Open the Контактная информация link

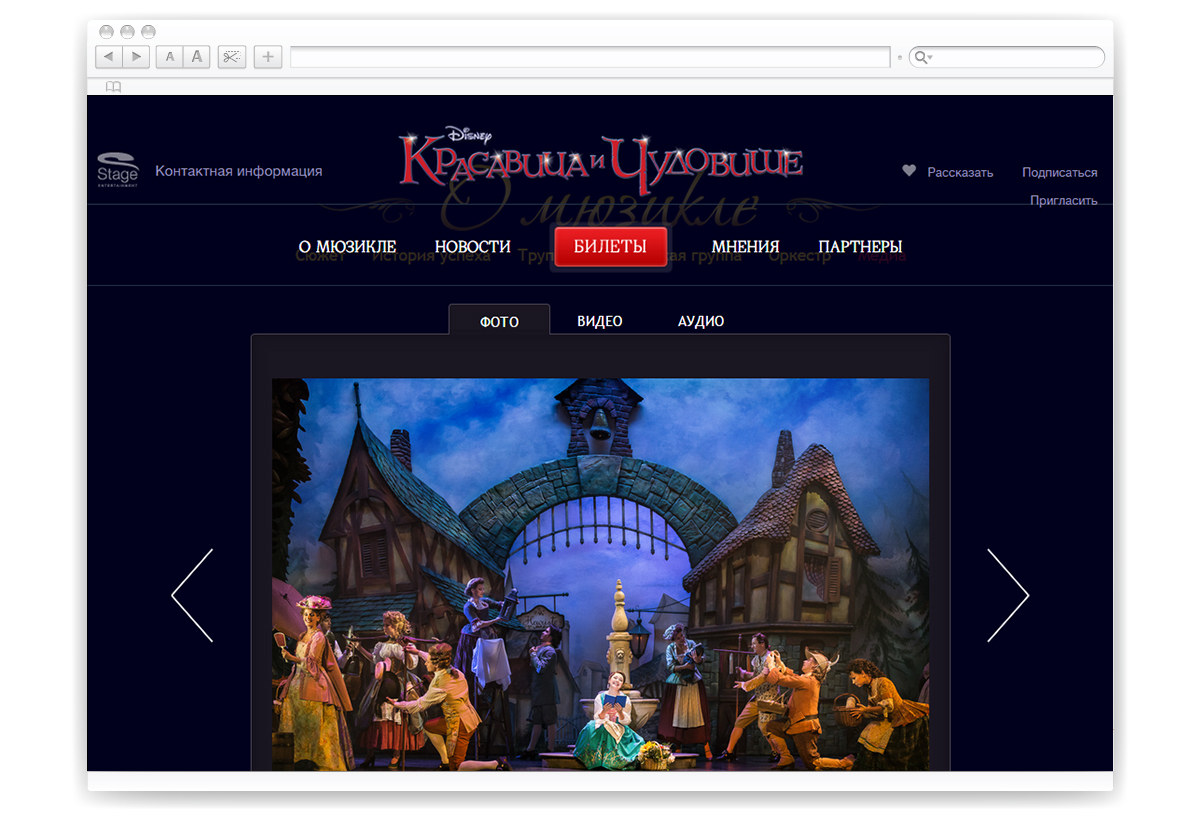click(x=239, y=171)
